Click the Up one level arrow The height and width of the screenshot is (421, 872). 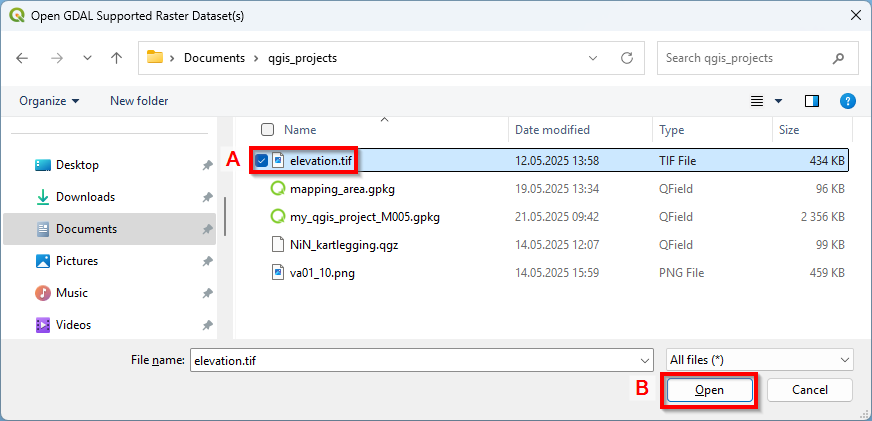pos(116,58)
